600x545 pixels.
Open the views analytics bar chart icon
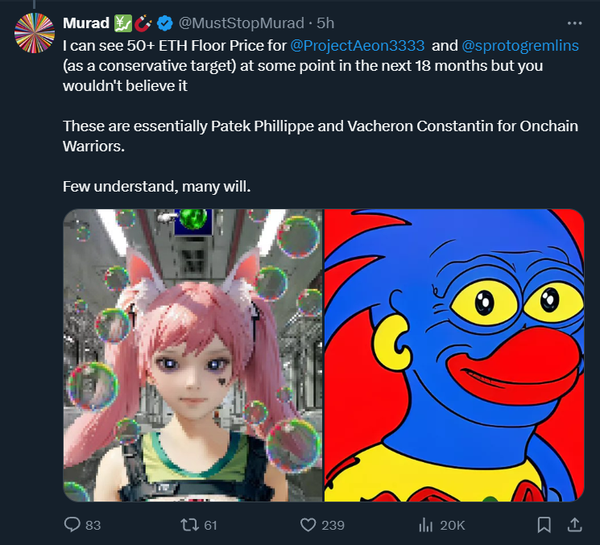click(424, 524)
